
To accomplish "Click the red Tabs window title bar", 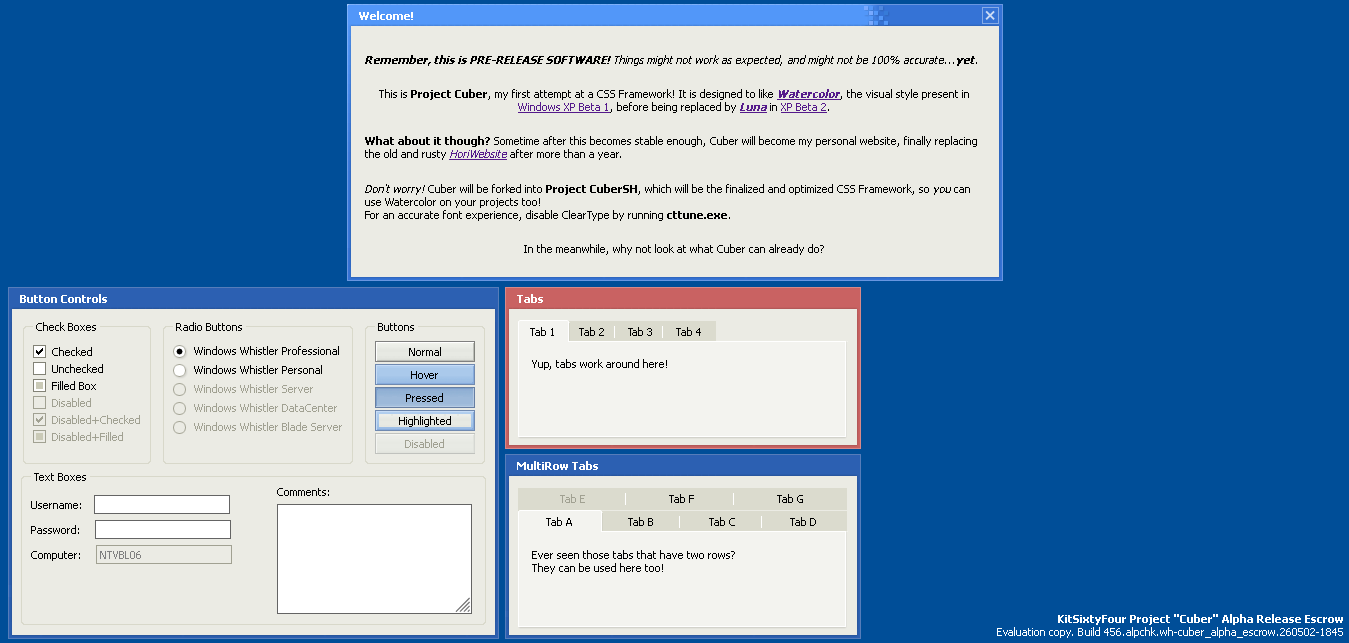I will 683,299.
